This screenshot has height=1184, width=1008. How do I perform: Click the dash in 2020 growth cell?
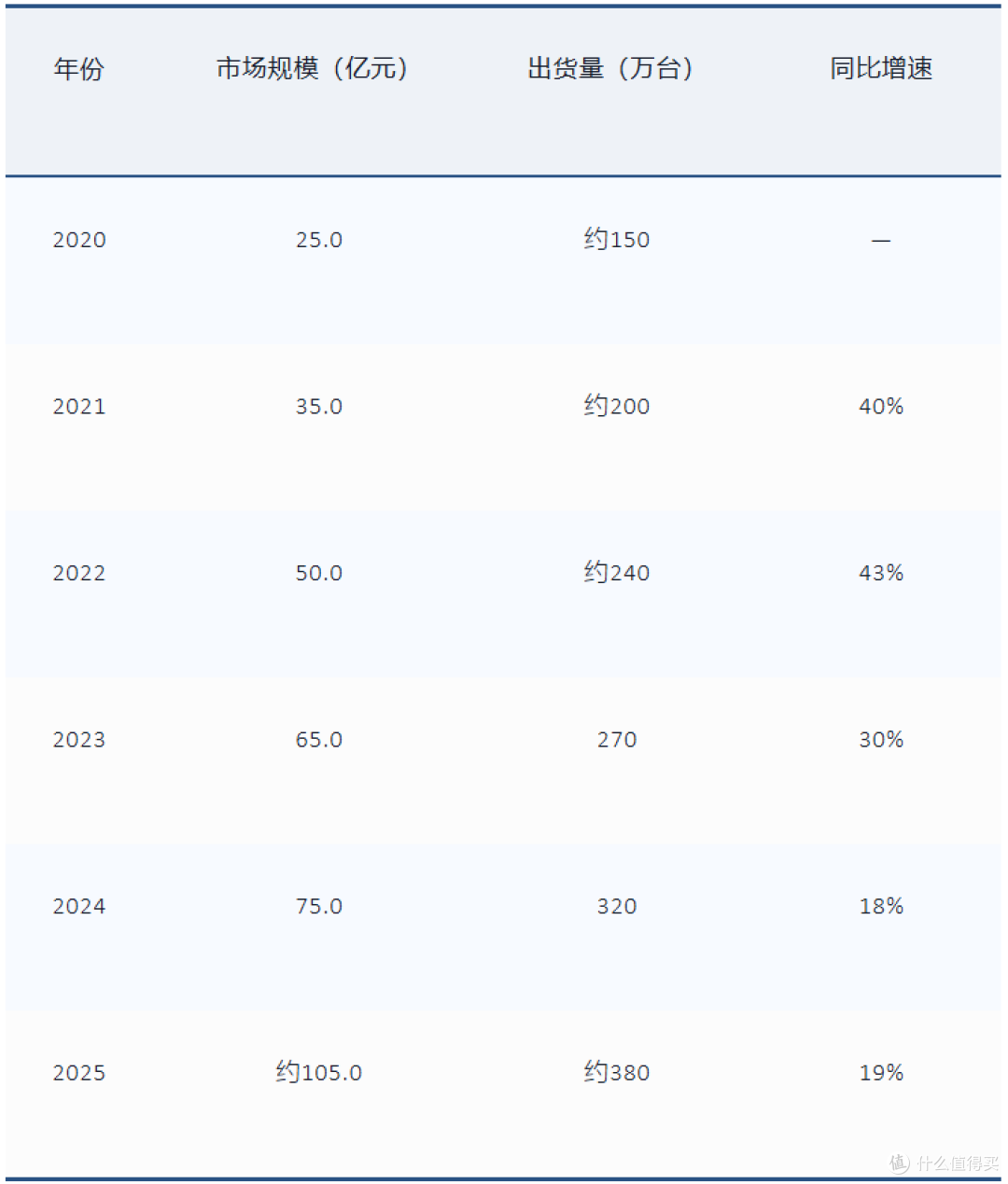[881, 241]
